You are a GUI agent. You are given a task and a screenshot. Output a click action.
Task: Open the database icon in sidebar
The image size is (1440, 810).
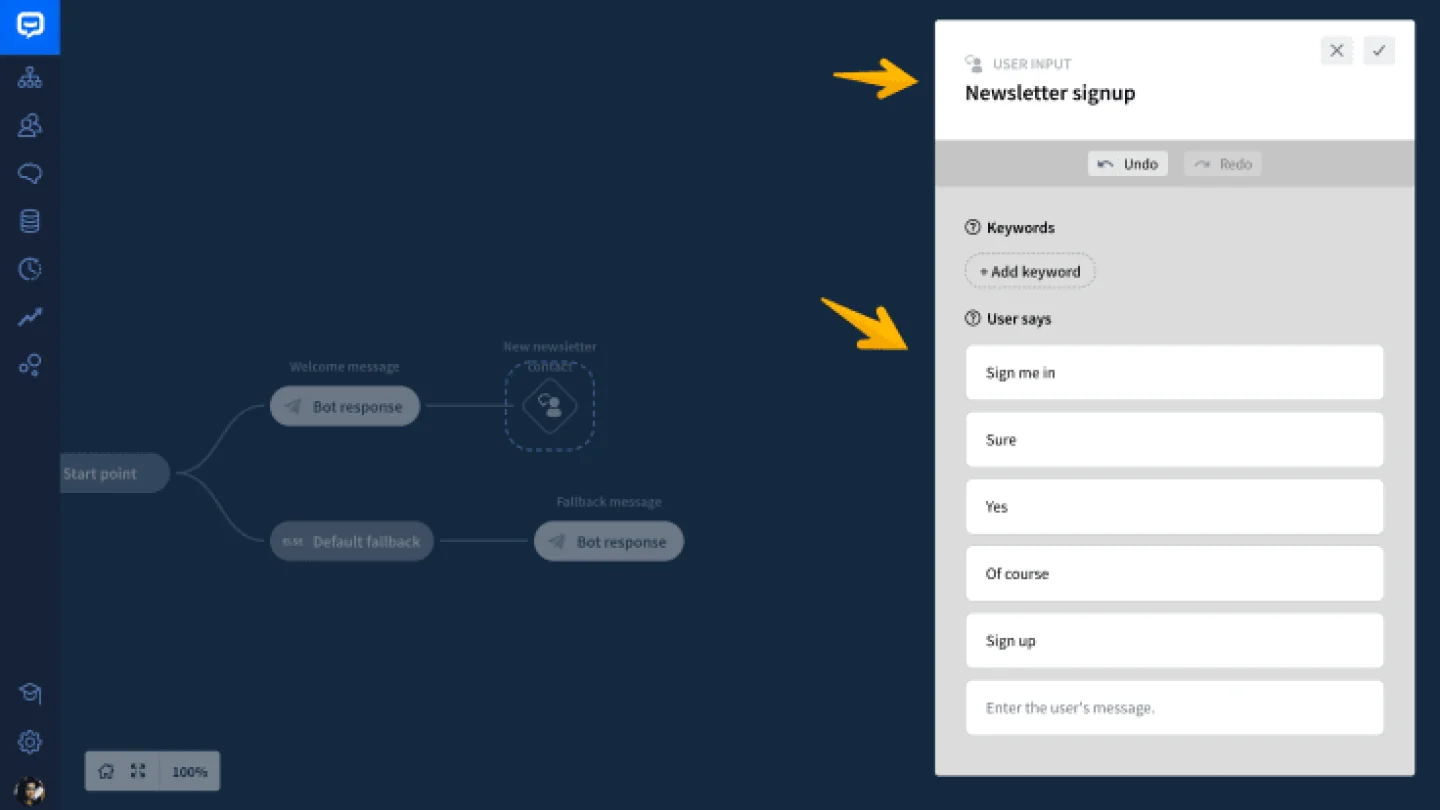(30, 221)
